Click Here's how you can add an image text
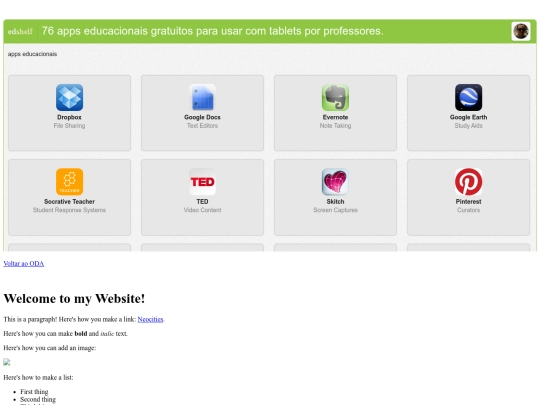This screenshot has height=405, width=540. [50, 348]
